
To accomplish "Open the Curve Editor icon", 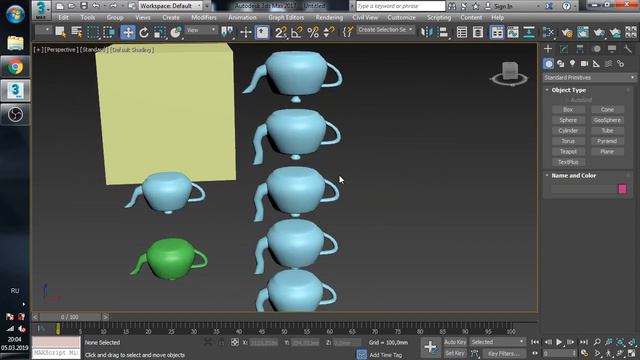I will [513, 32].
